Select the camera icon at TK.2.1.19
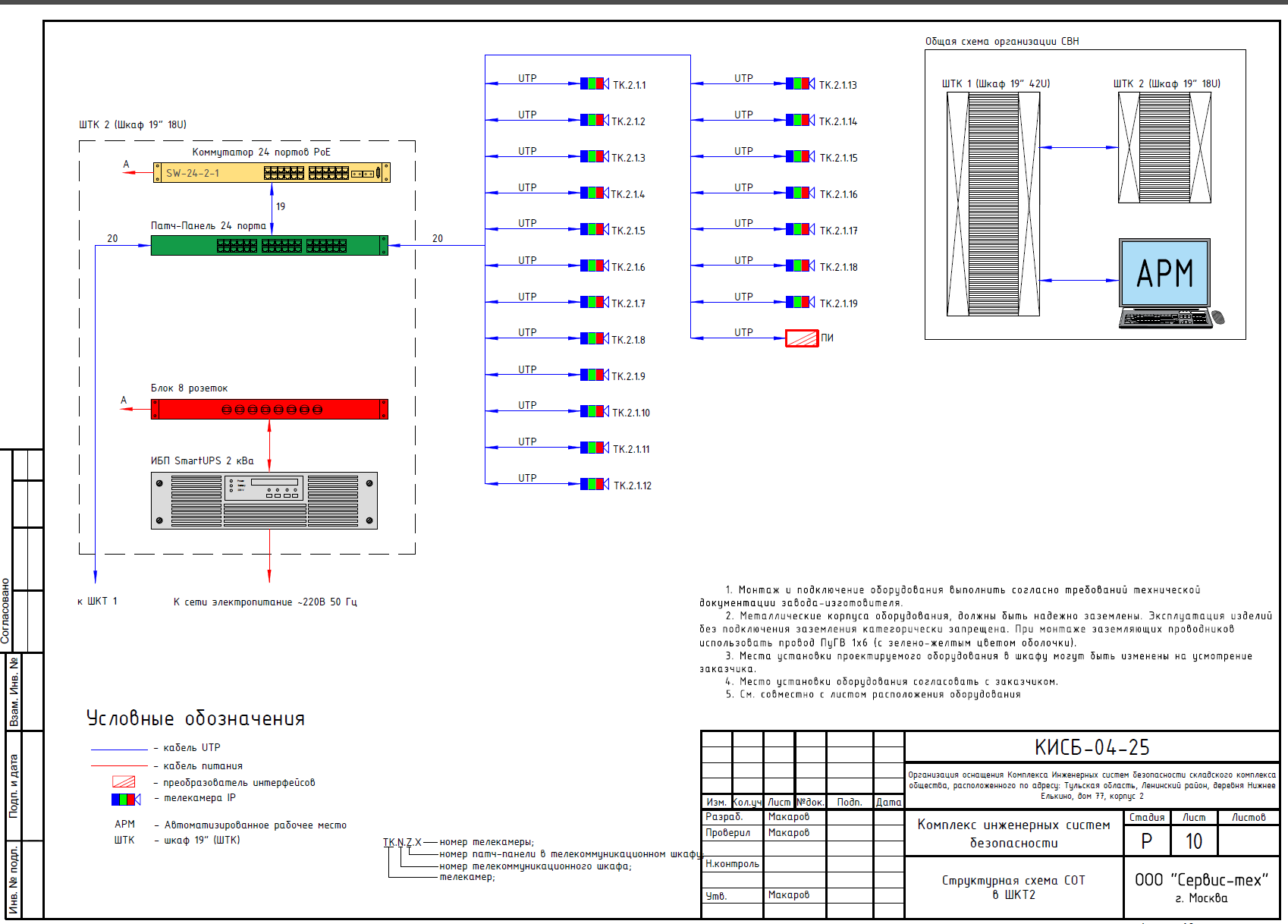 point(800,302)
